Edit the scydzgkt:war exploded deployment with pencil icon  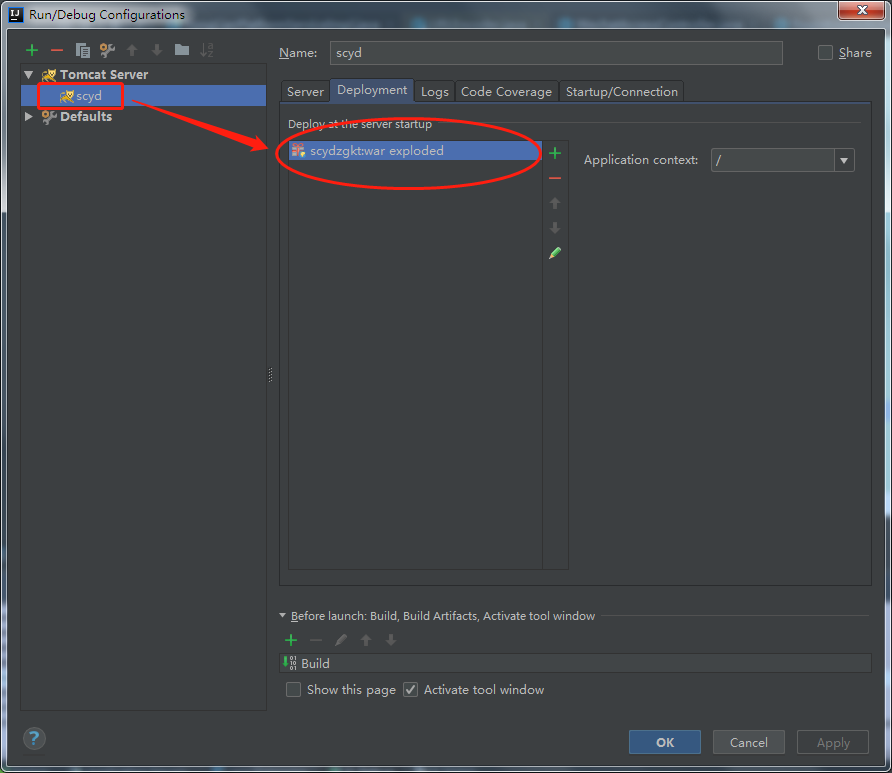pos(555,252)
